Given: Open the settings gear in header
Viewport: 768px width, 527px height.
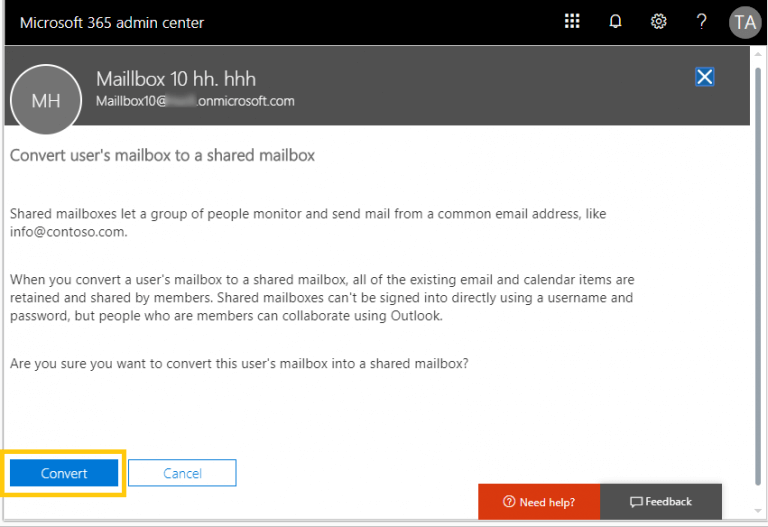Looking at the screenshot, I should coord(658,22).
